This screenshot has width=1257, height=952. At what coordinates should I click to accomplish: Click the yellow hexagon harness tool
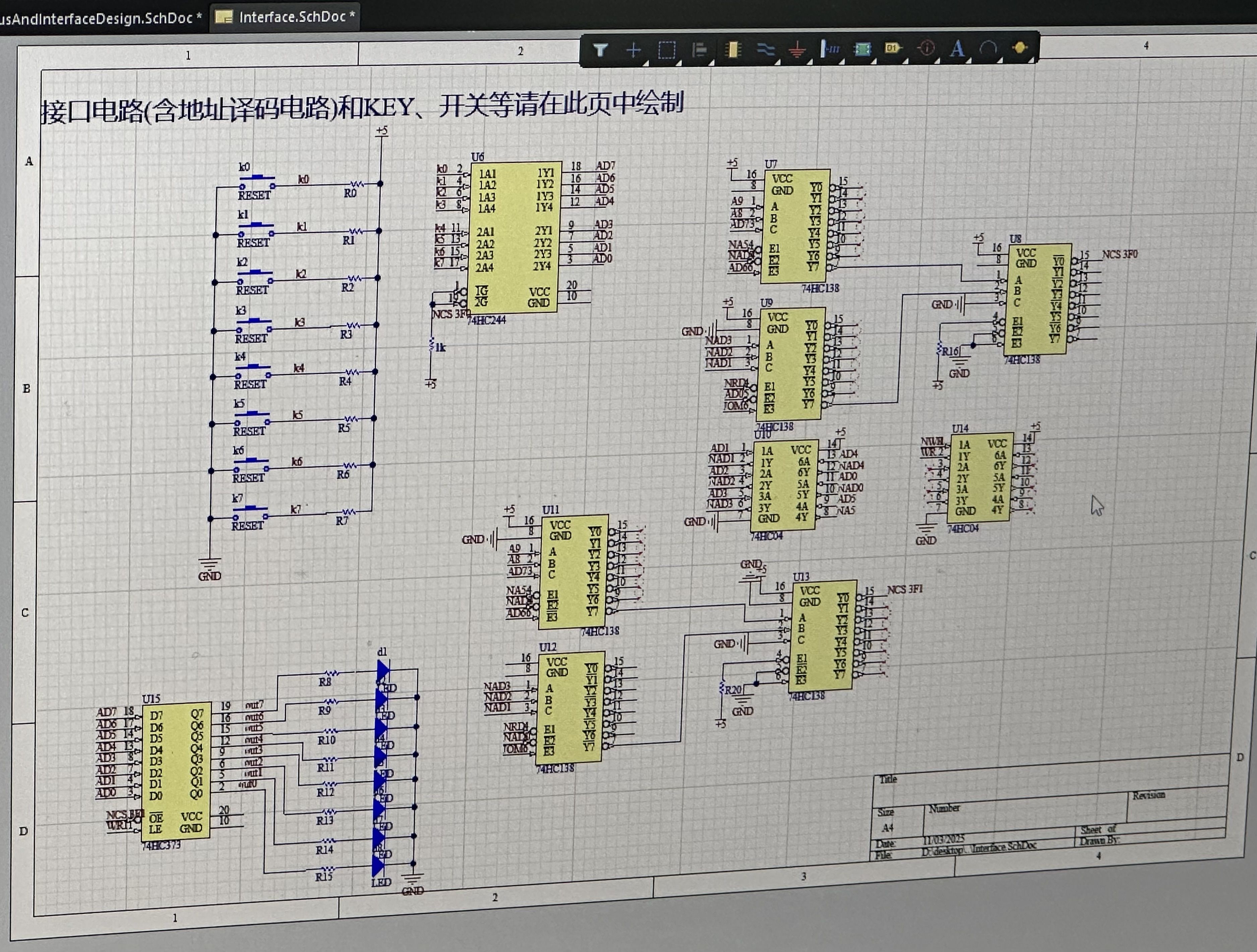[1020, 48]
